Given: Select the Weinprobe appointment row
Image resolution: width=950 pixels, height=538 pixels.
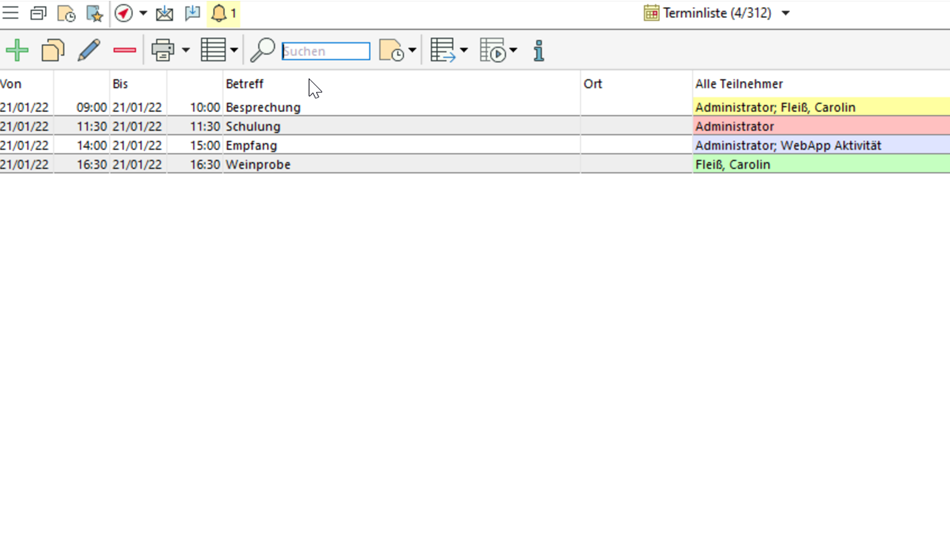Looking at the screenshot, I should pyautogui.click(x=258, y=164).
